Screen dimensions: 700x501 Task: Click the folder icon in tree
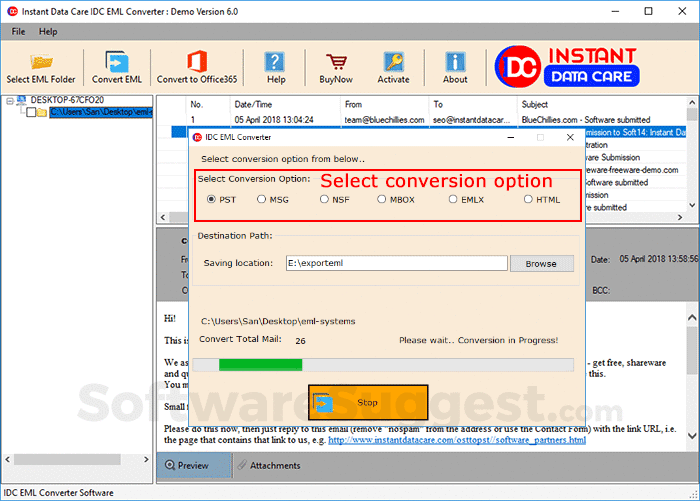pyautogui.click(x=42, y=112)
